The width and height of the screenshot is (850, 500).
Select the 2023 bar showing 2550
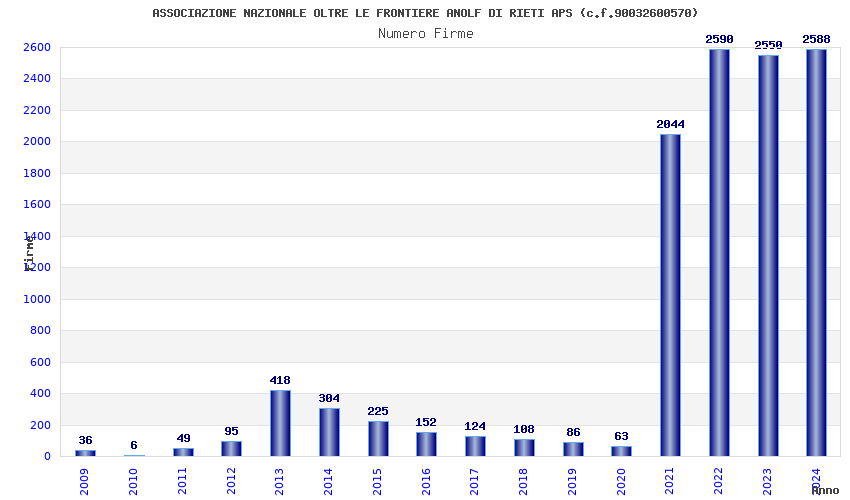coord(768,255)
